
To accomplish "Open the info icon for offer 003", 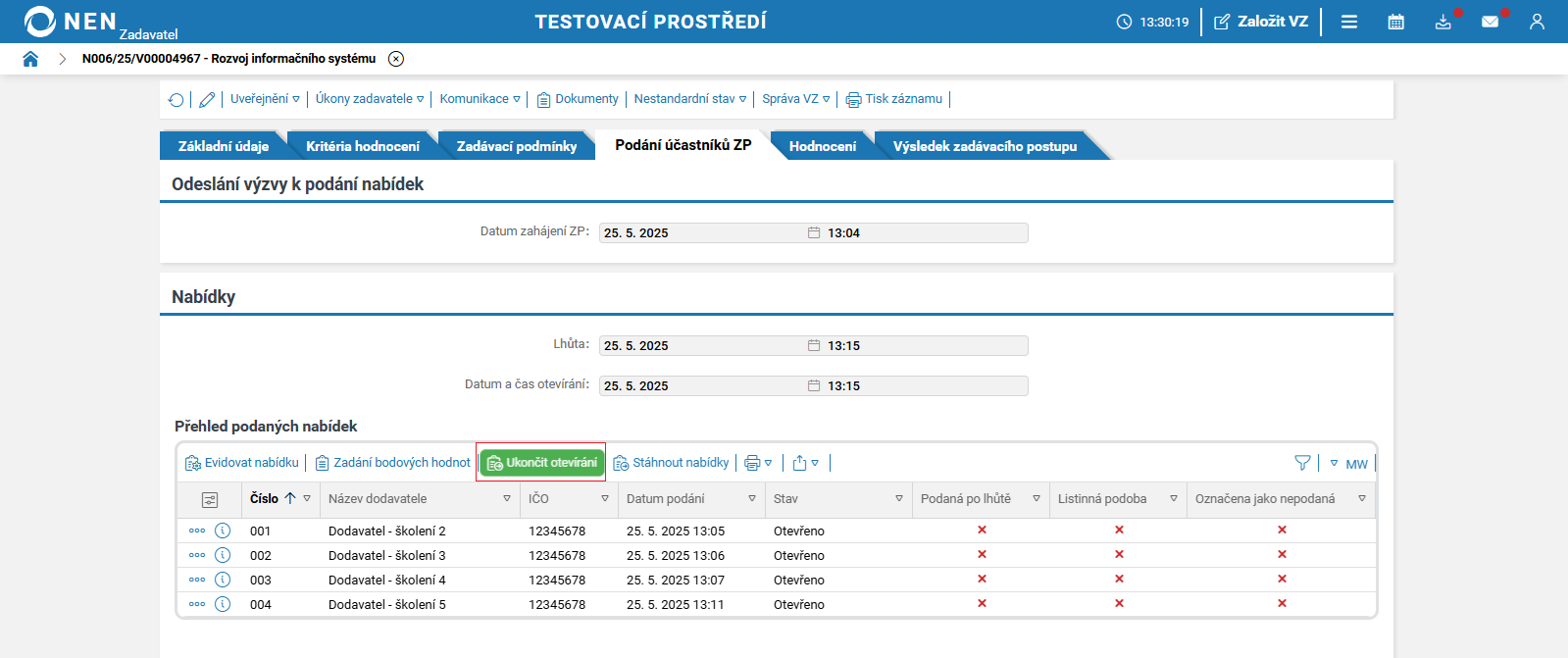I will pos(223,580).
